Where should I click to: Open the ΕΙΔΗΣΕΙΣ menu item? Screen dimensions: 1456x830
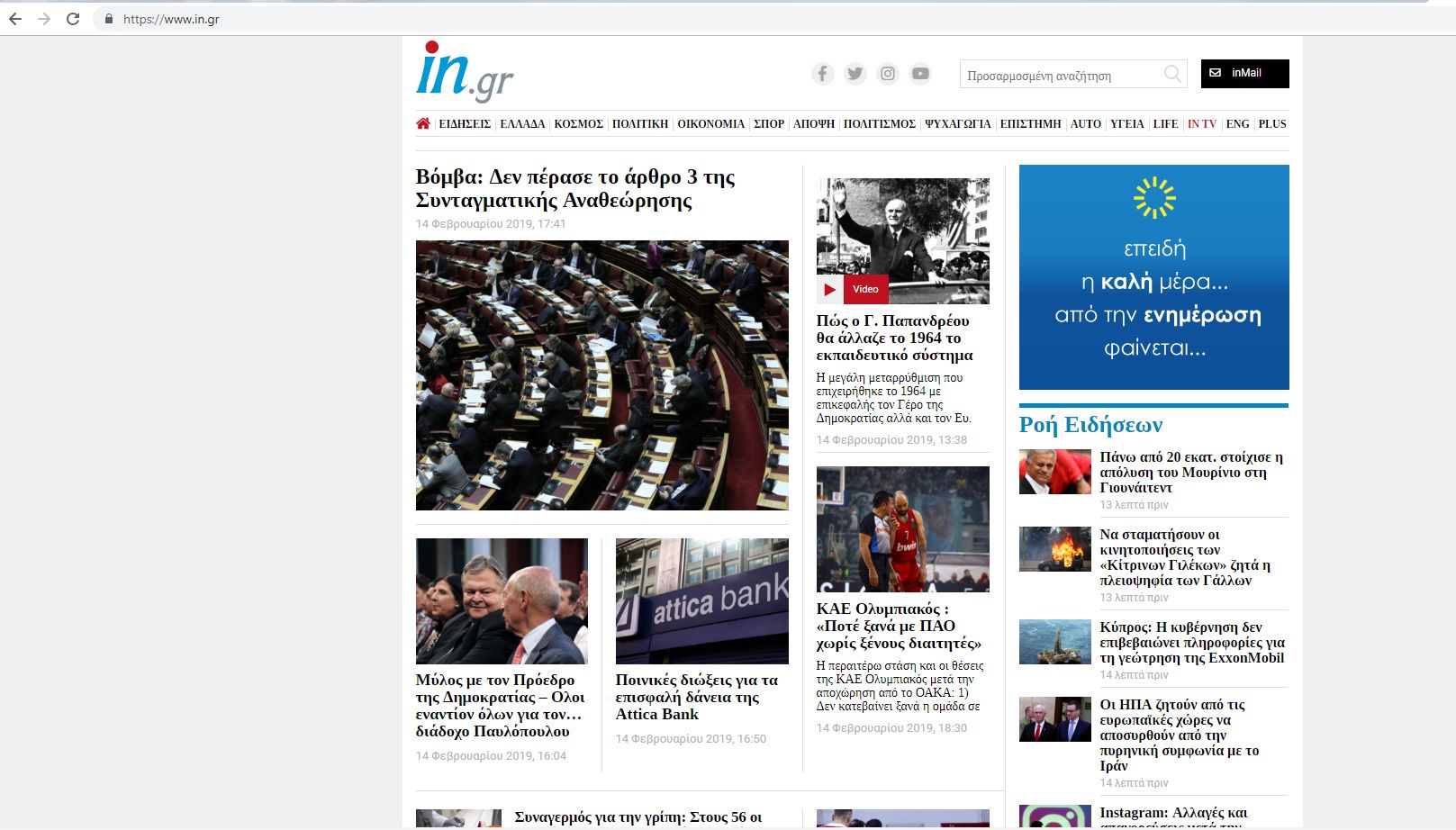[465, 124]
